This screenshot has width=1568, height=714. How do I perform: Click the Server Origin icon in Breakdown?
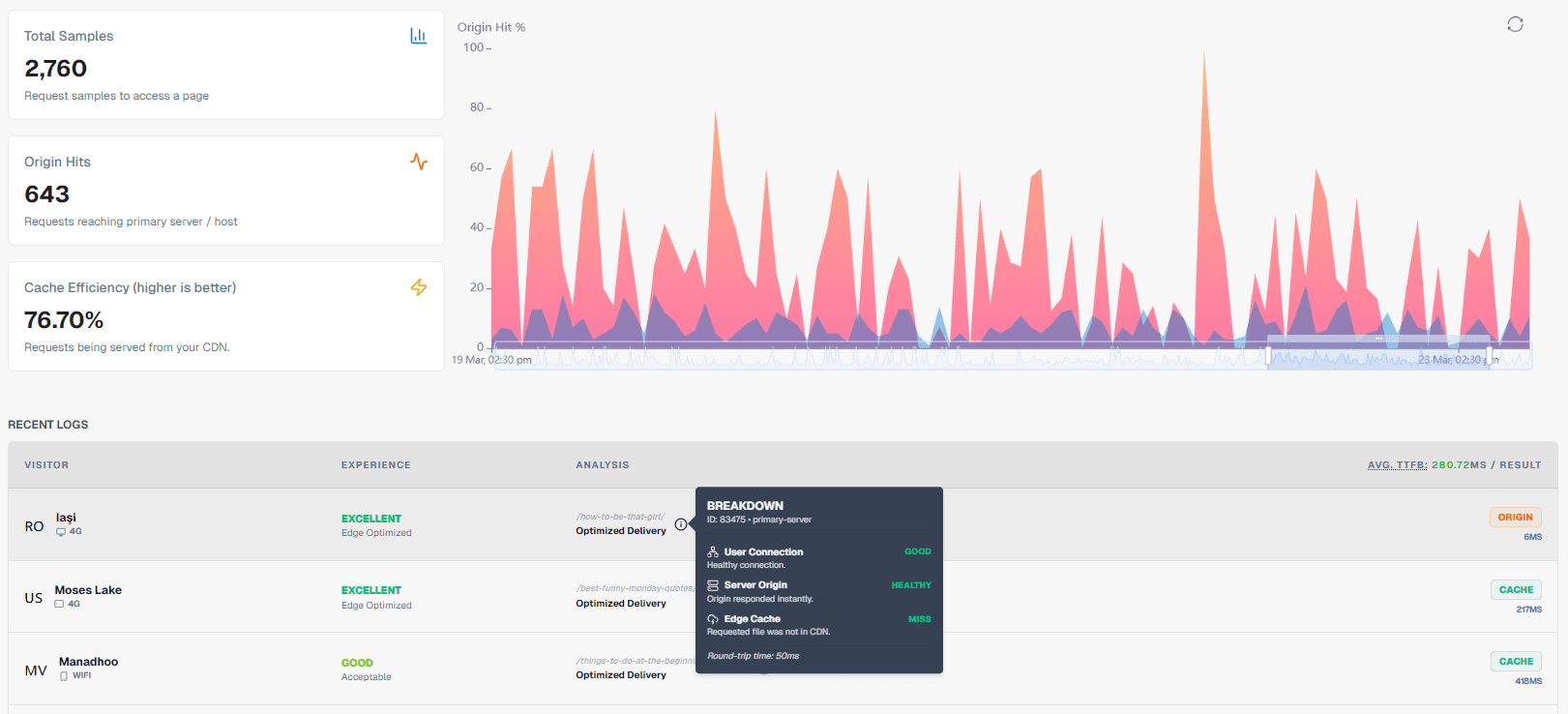point(713,585)
